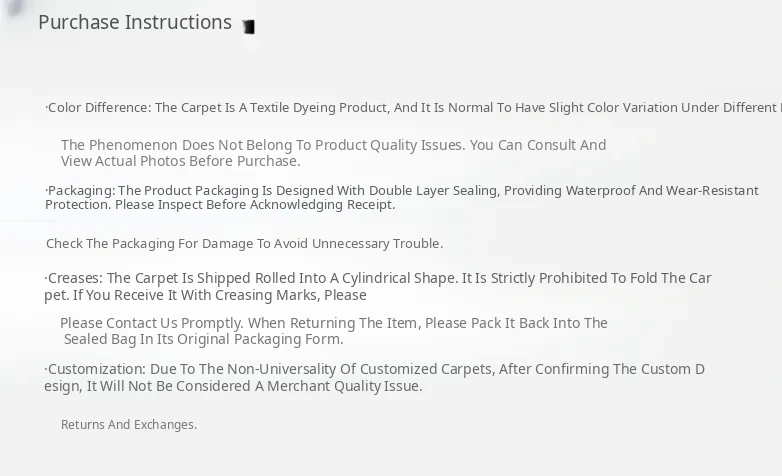Select the Packaging section label
The image size is (782, 476).
click(81, 190)
